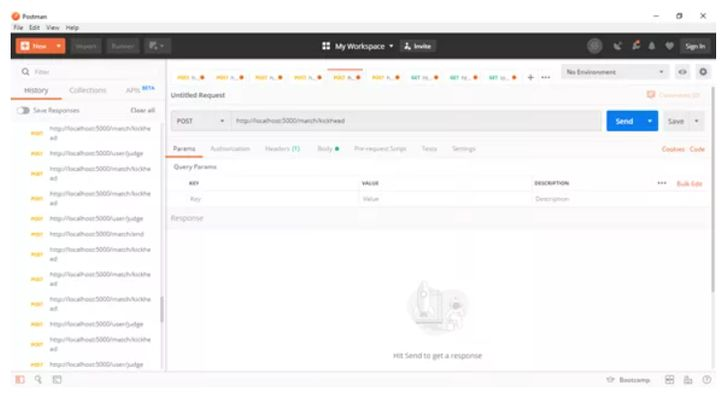Click the sync status icon in the header

point(595,46)
